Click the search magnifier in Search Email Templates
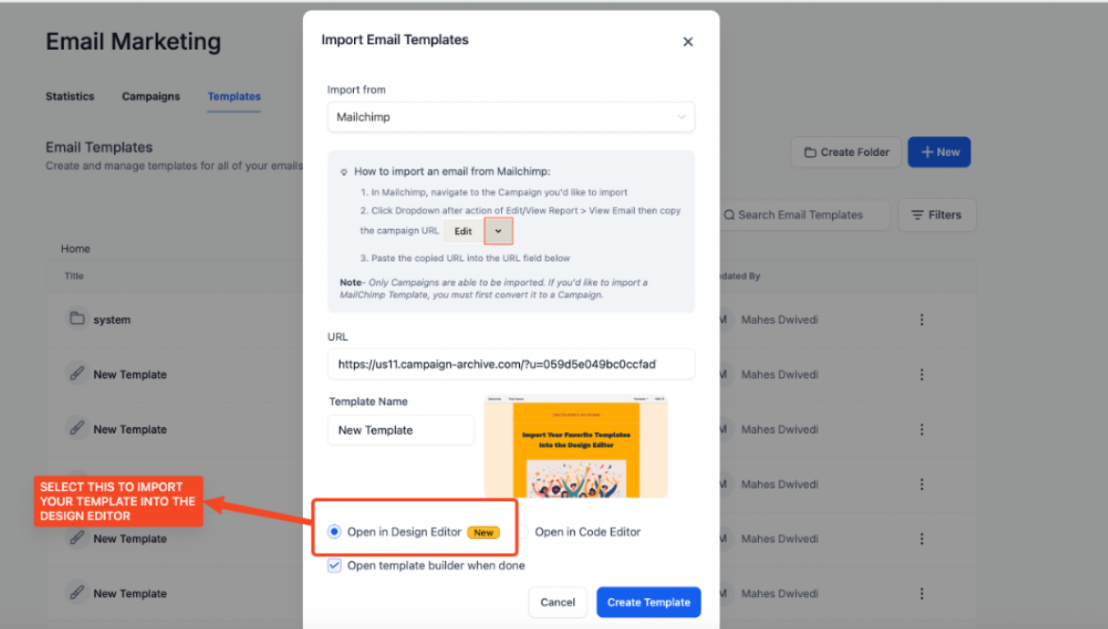The height and width of the screenshot is (629, 1108). pos(729,215)
